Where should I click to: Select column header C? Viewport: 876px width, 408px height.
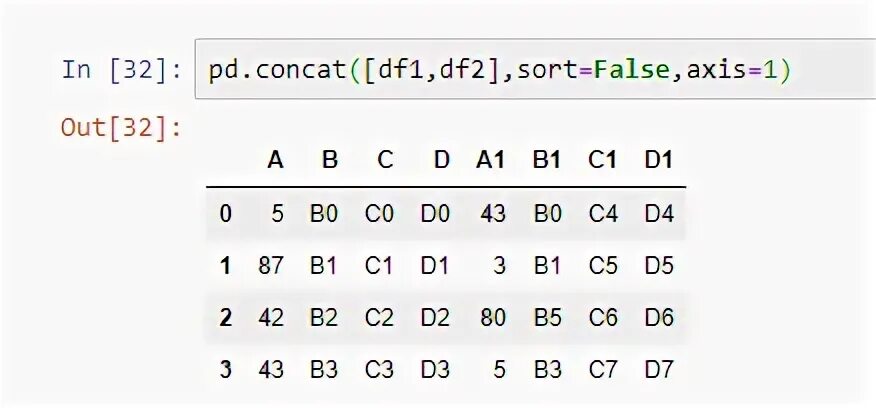(x=385, y=160)
